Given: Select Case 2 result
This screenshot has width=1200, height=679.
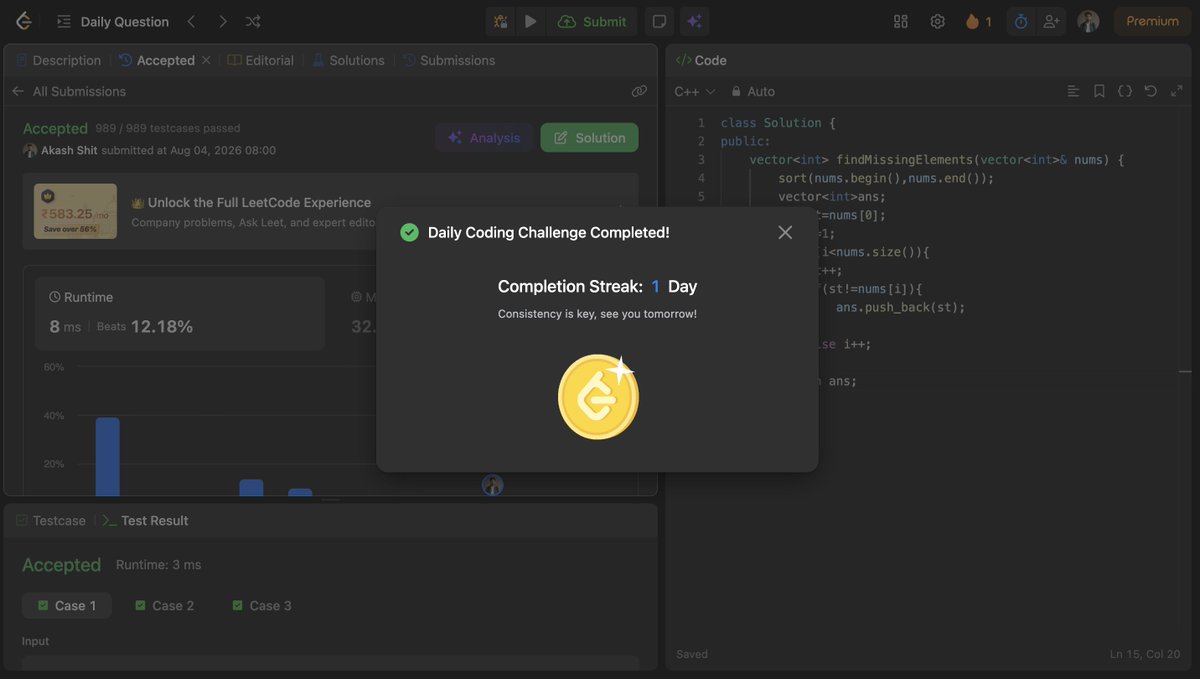Looking at the screenshot, I should [x=164, y=605].
